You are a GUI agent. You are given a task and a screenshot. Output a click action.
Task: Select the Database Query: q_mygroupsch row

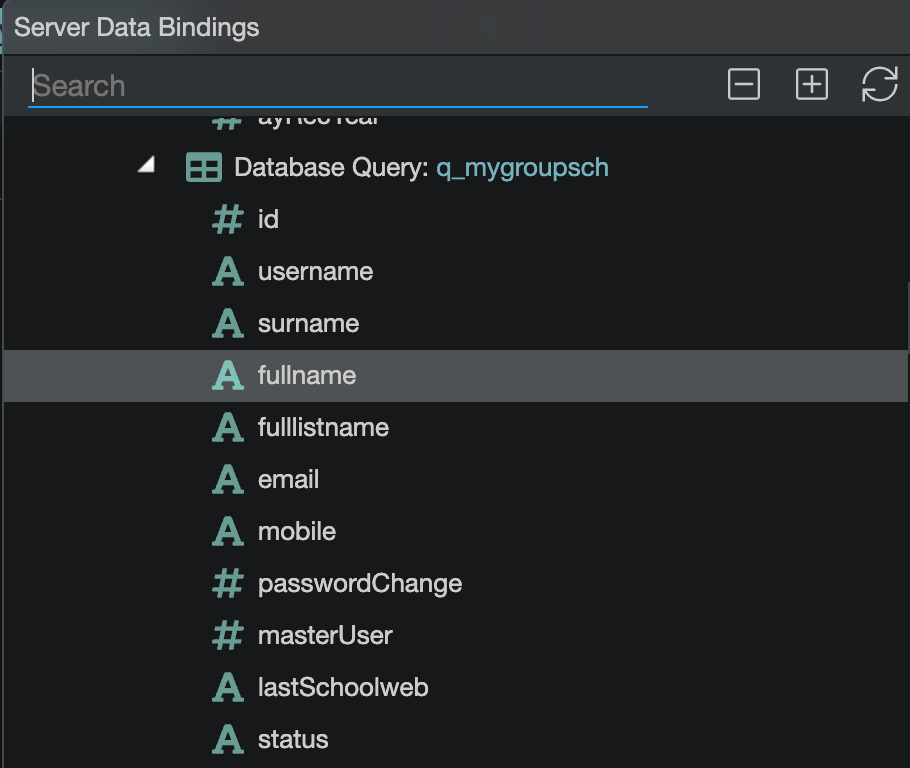click(456, 167)
